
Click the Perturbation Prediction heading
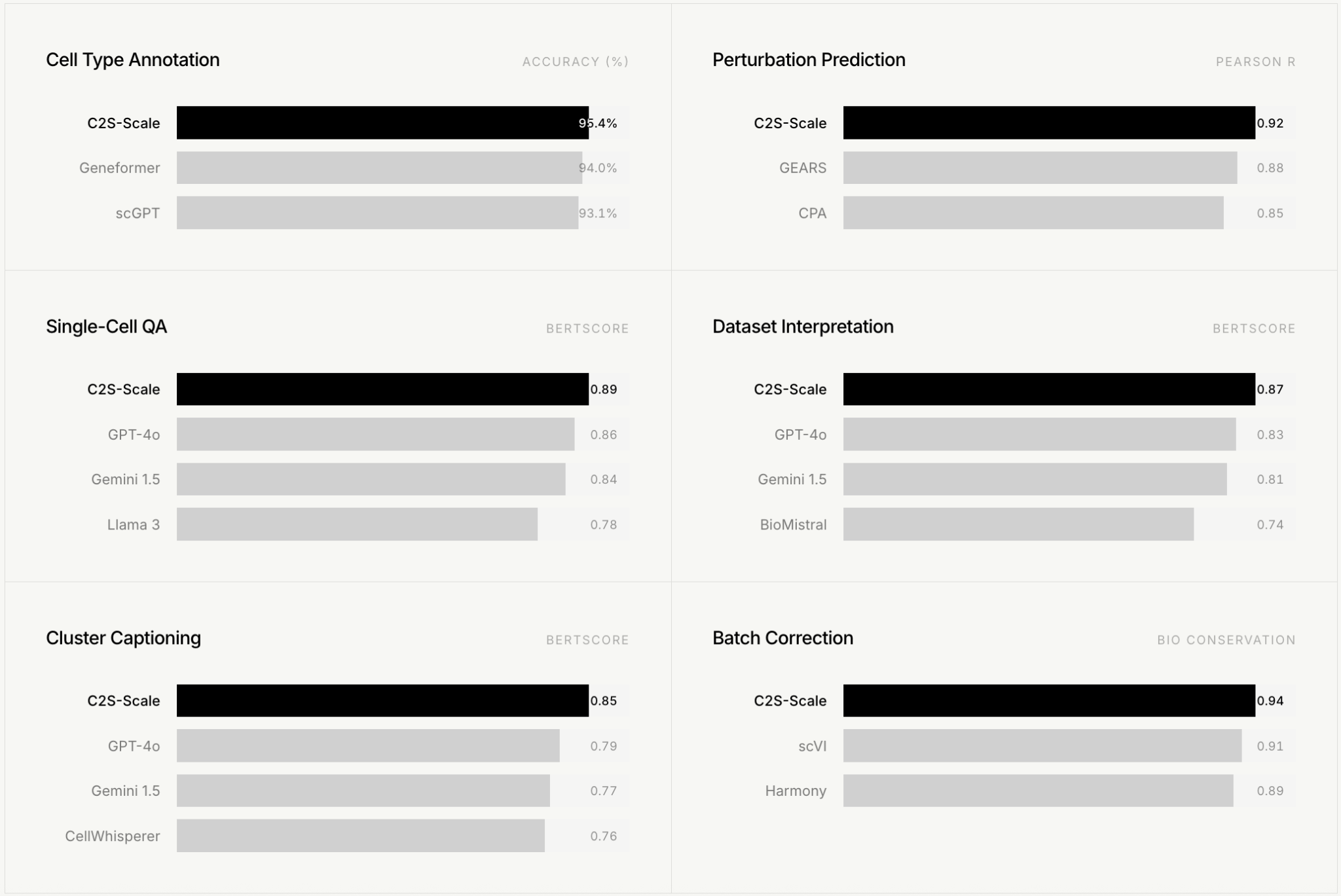809,60
